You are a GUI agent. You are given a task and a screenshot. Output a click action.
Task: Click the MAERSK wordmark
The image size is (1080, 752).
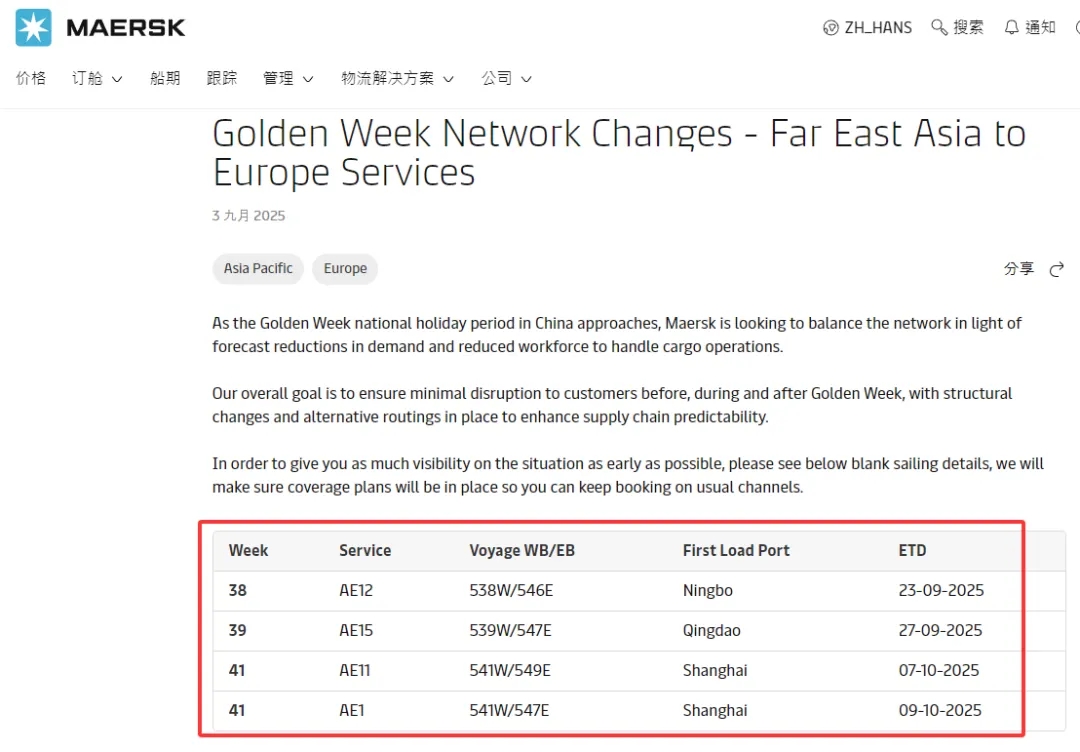(x=126, y=28)
